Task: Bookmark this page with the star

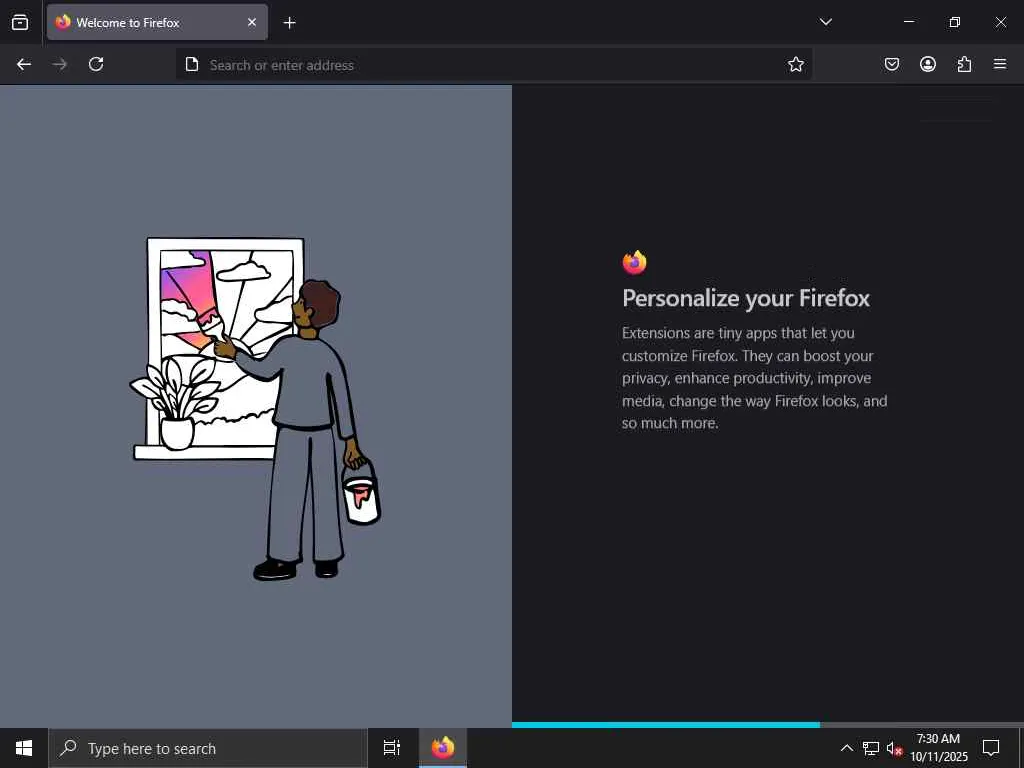Action: pyautogui.click(x=795, y=64)
